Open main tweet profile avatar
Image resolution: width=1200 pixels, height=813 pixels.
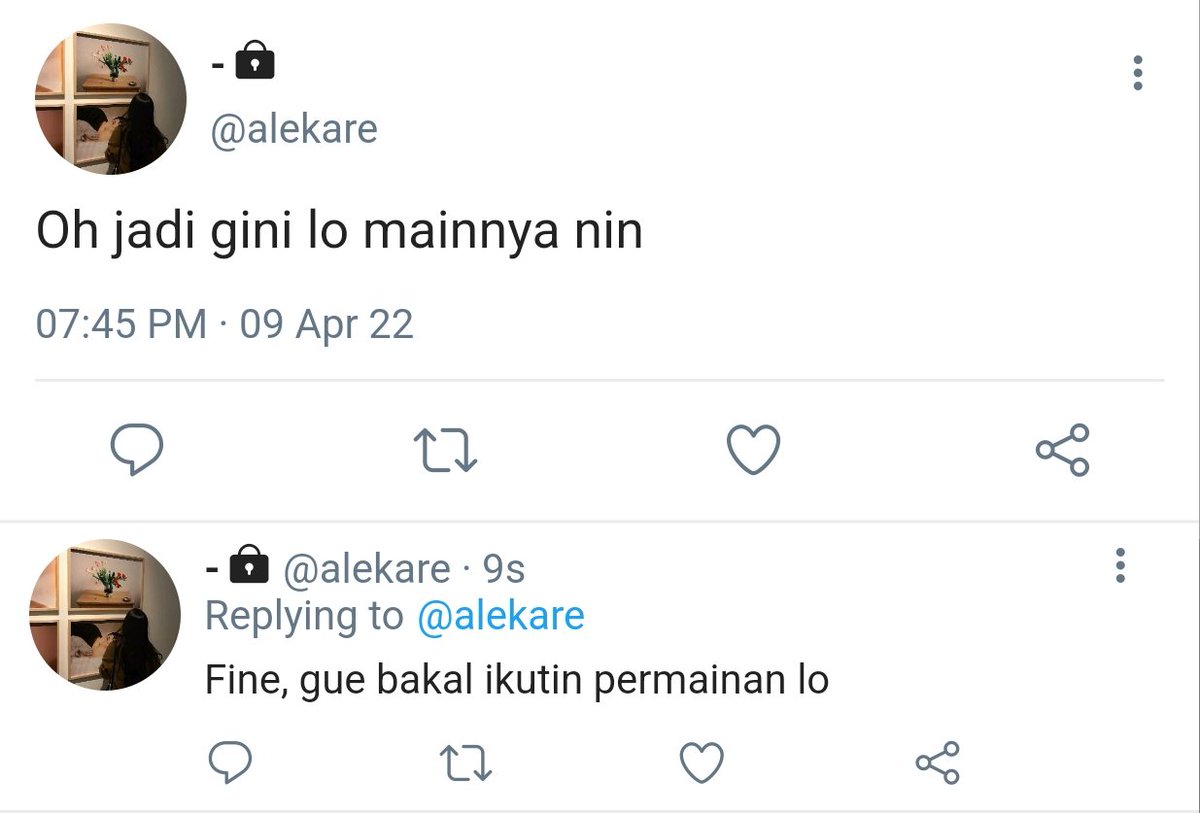pyautogui.click(x=111, y=100)
